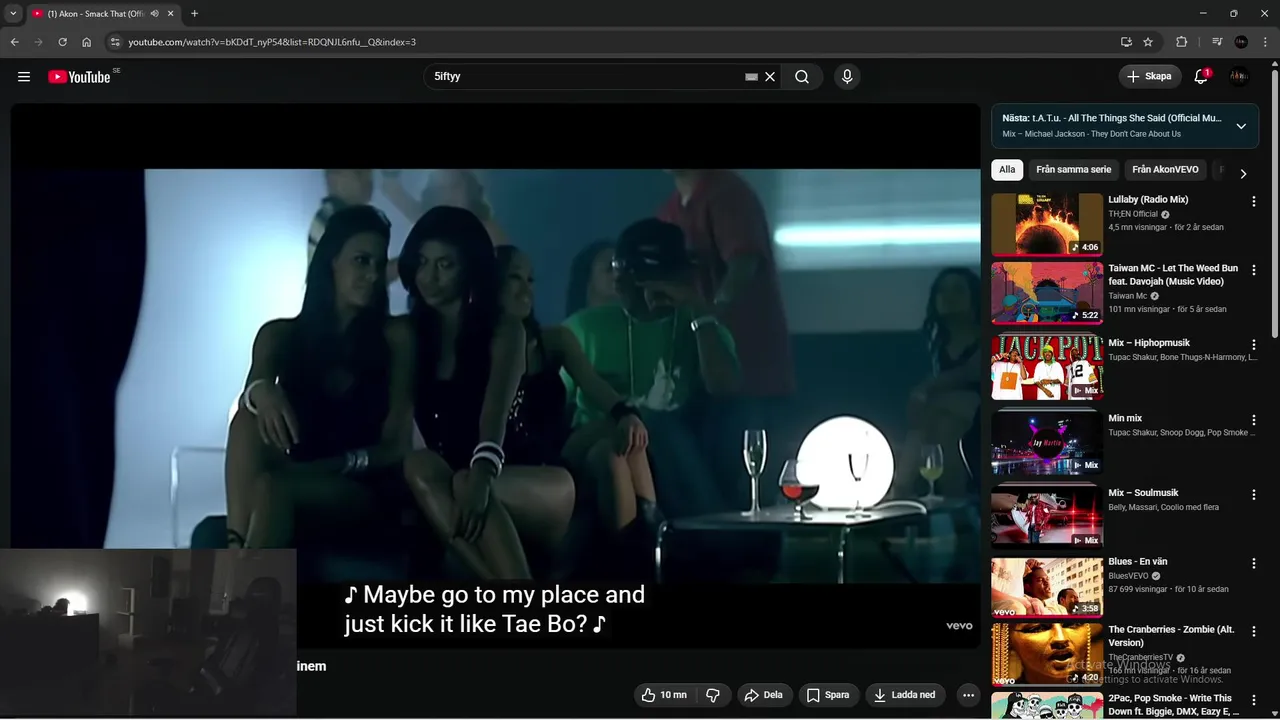Image resolution: width=1280 pixels, height=720 pixels.
Task: Close the Akon - Smack That tab
Action: click(170, 14)
